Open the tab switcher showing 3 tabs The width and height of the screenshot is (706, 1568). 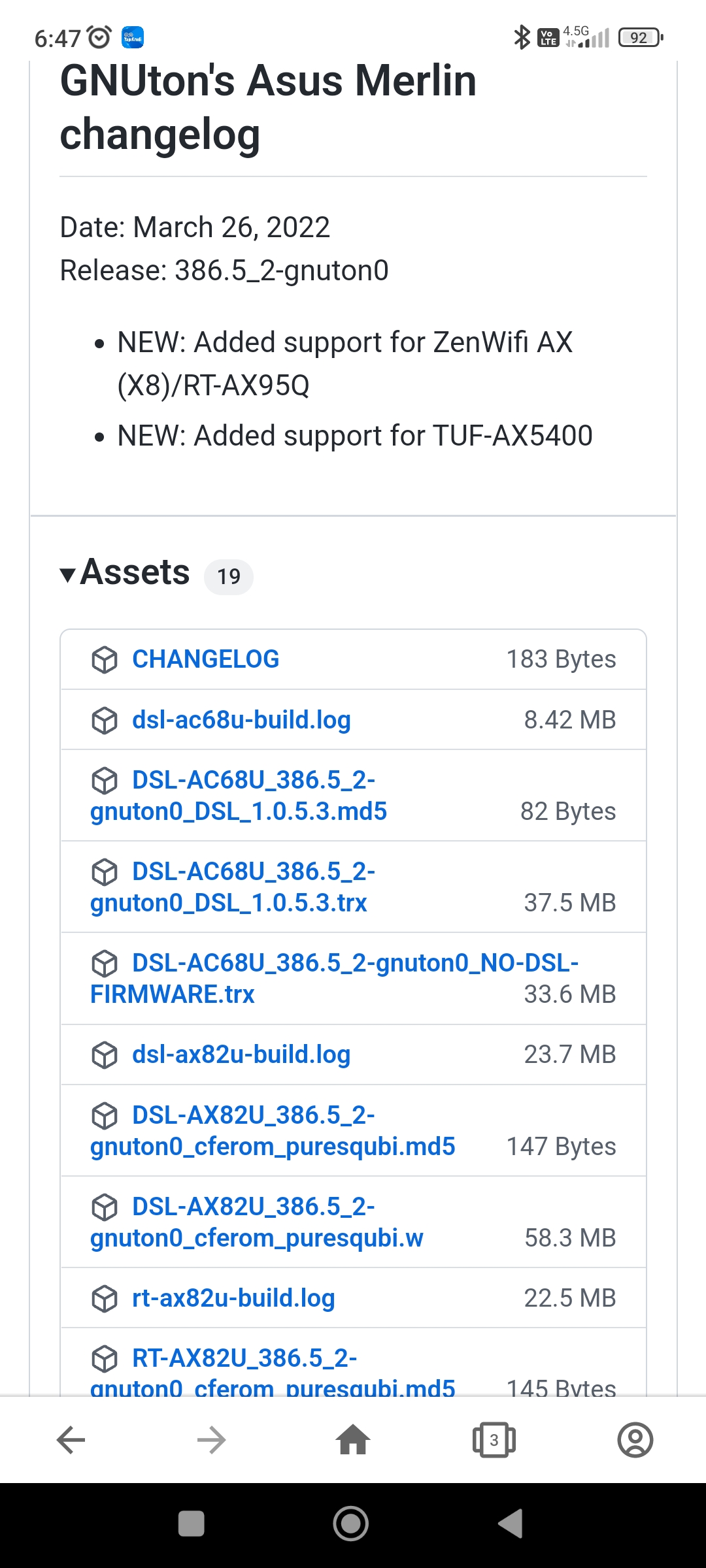coord(494,1440)
